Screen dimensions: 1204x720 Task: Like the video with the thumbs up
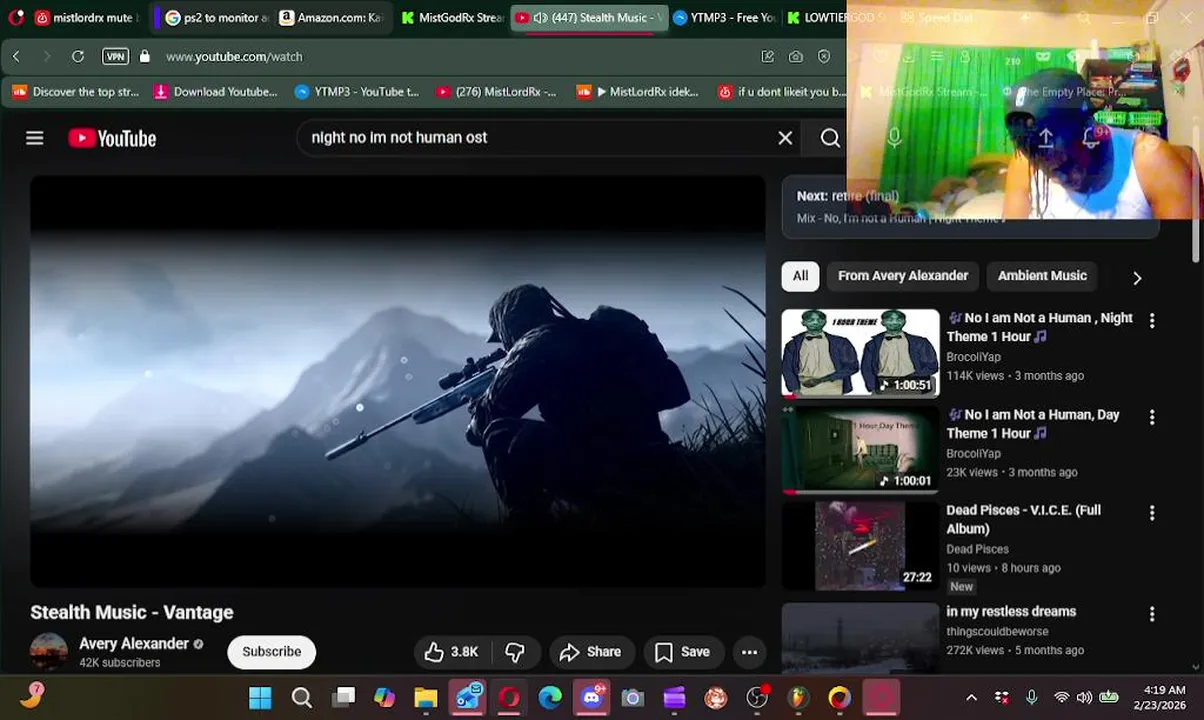451,652
